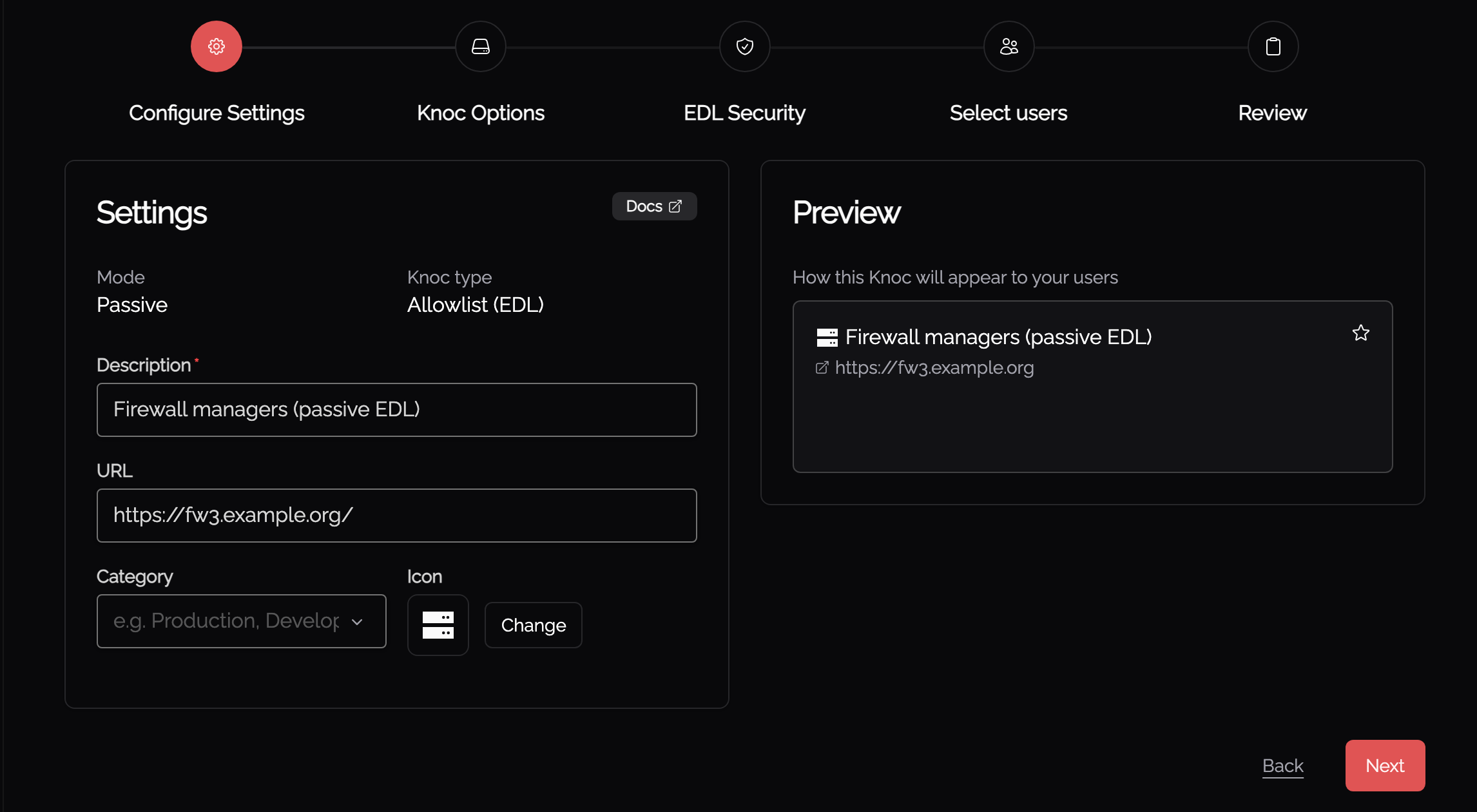1477x812 pixels.
Task: Click into the URL input field
Action: pyautogui.click(x=397, y=516)
